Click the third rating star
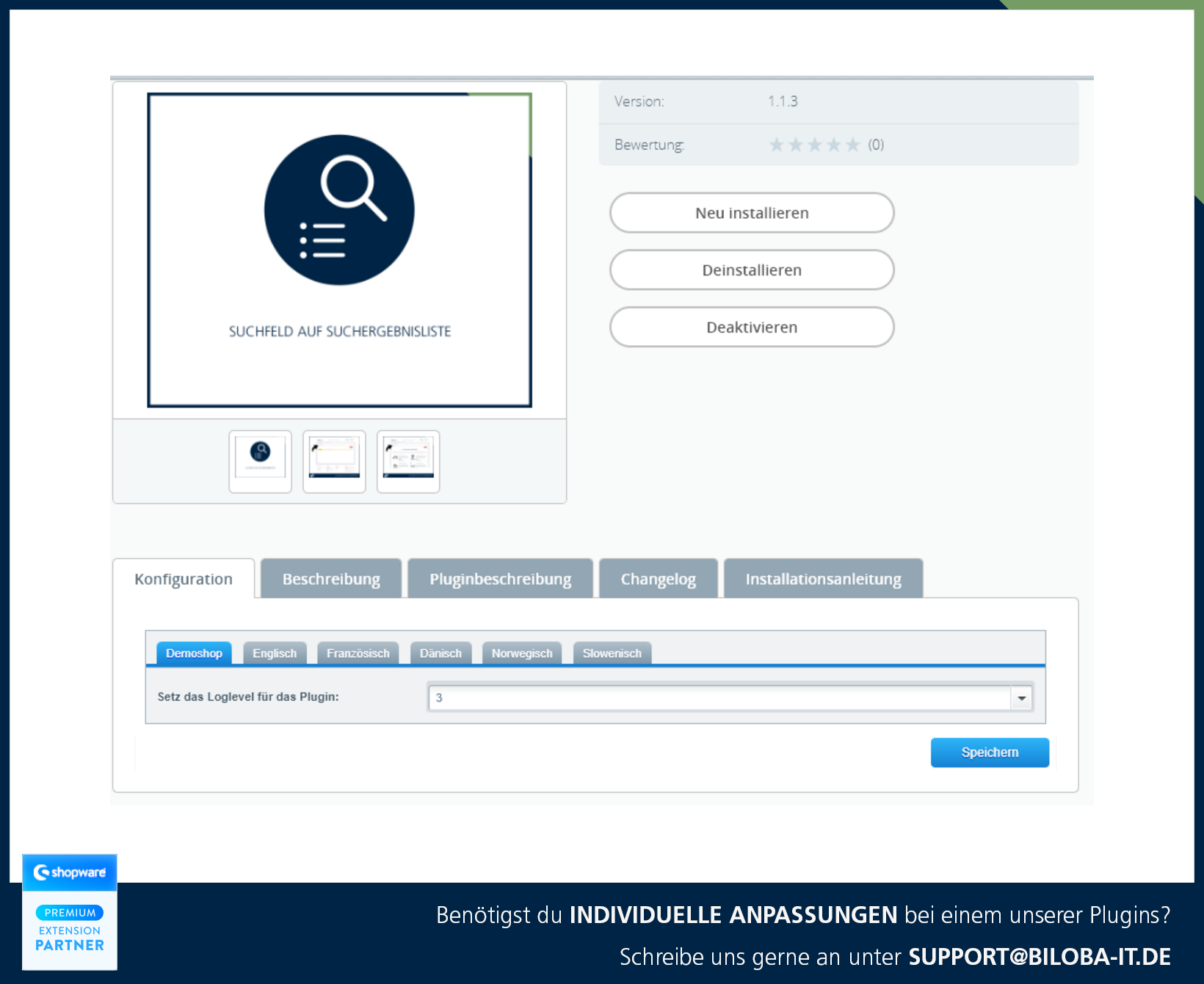Screen dimensions: 1204x984 (x=814, y=145)
